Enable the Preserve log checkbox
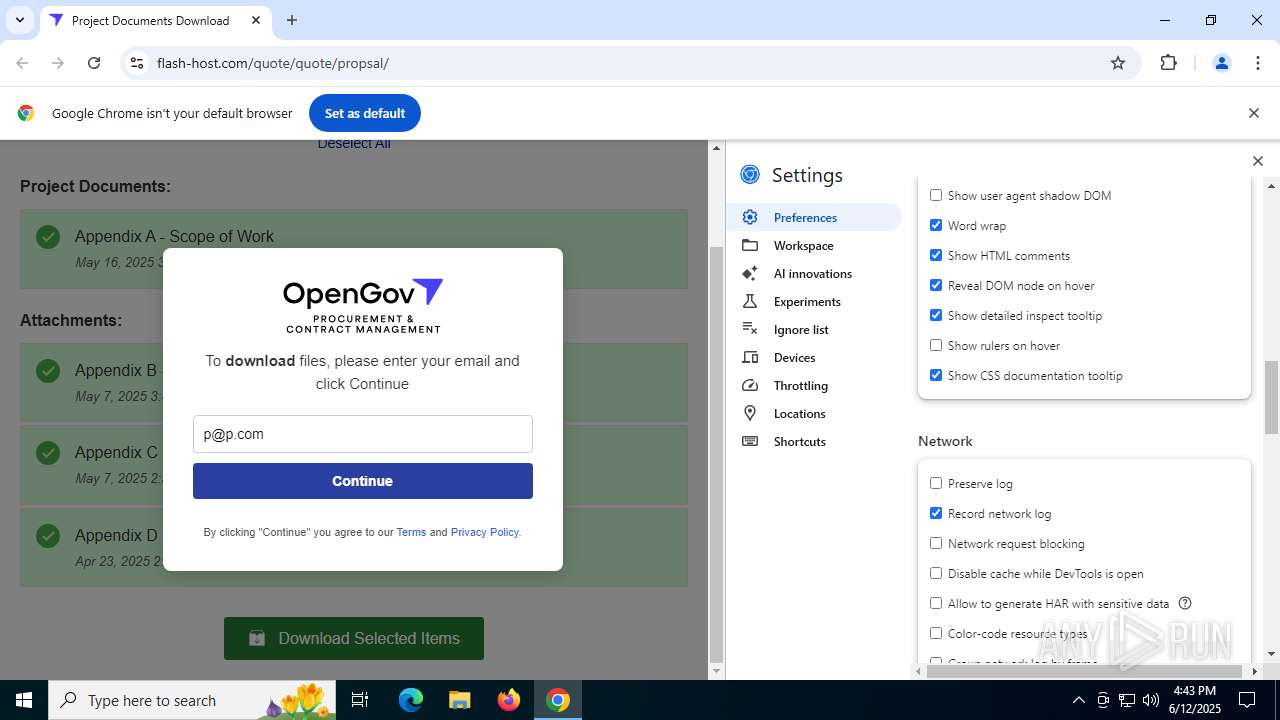This screenshot has height=720, width=1280. (x=936, y=483)
